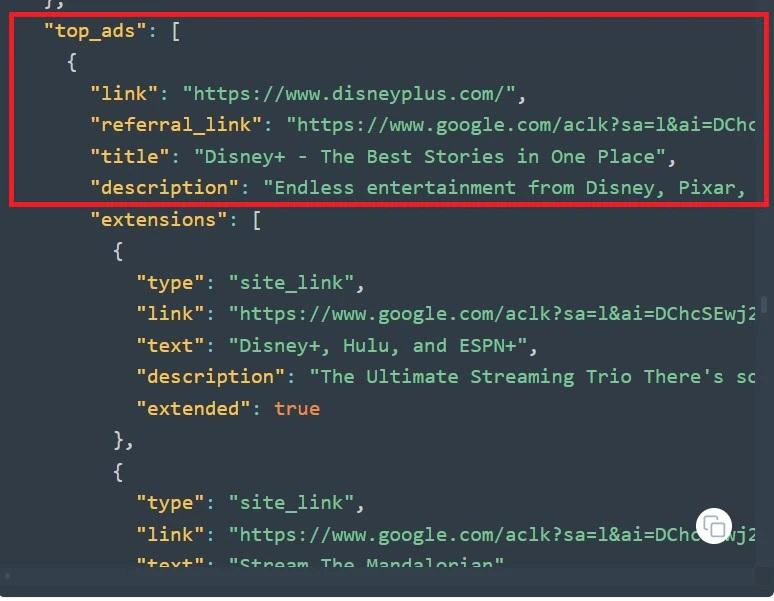Click the true boolean value
774x601 pixels.
[297, 409]
